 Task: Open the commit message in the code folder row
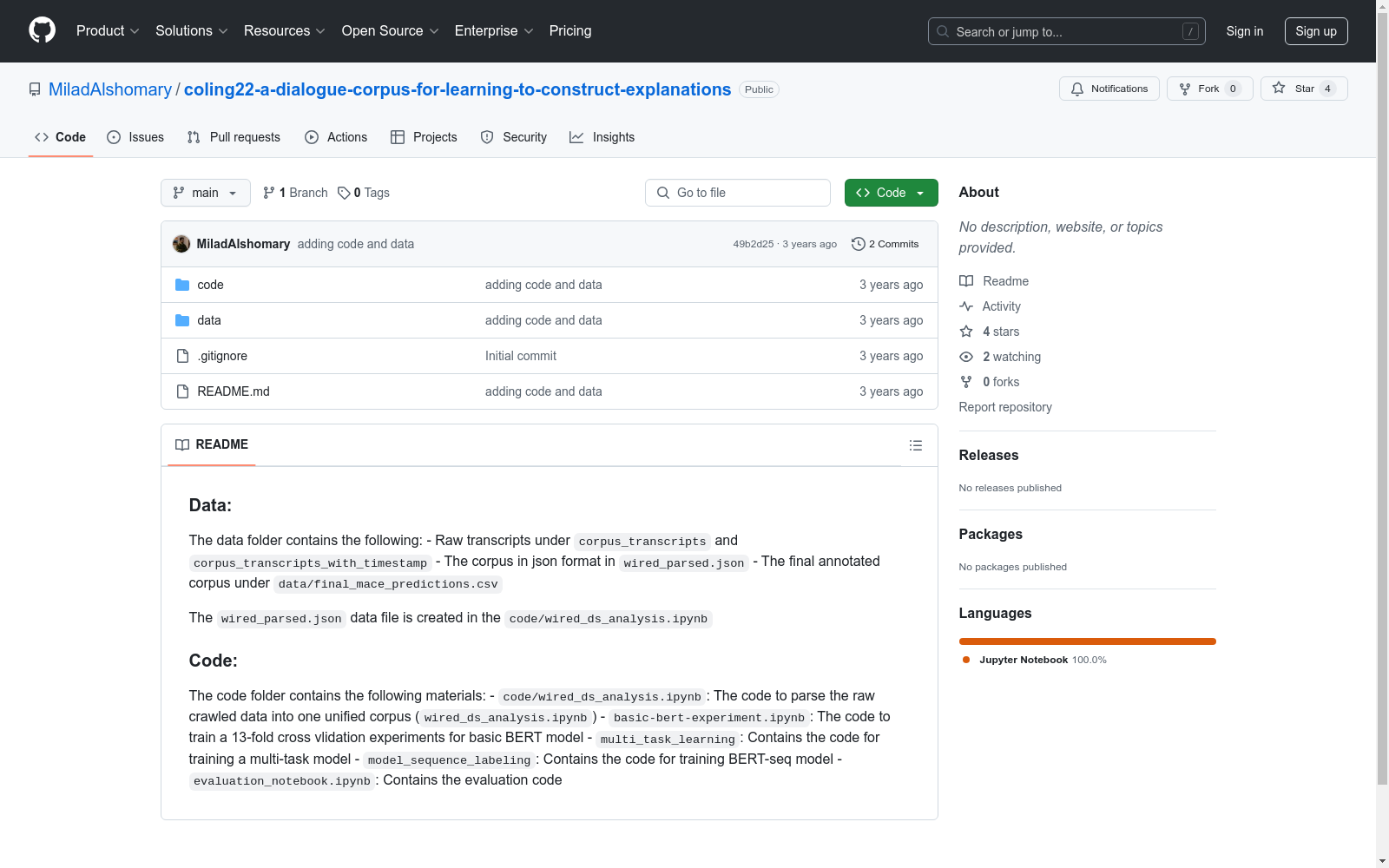pyautogui.click(x=543, y=285)
